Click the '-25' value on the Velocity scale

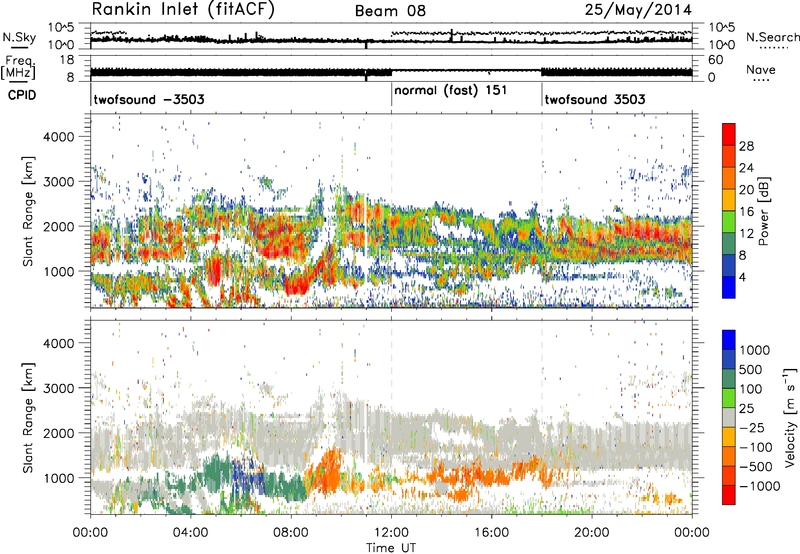tap(750, 427)
